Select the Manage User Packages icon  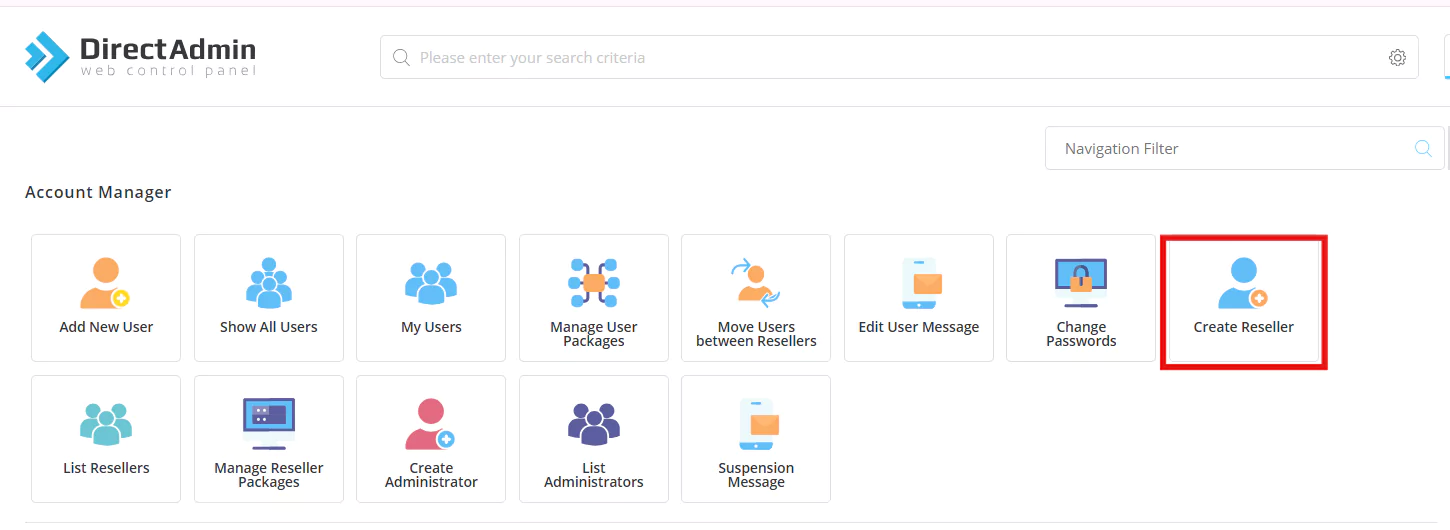(593, 283)
